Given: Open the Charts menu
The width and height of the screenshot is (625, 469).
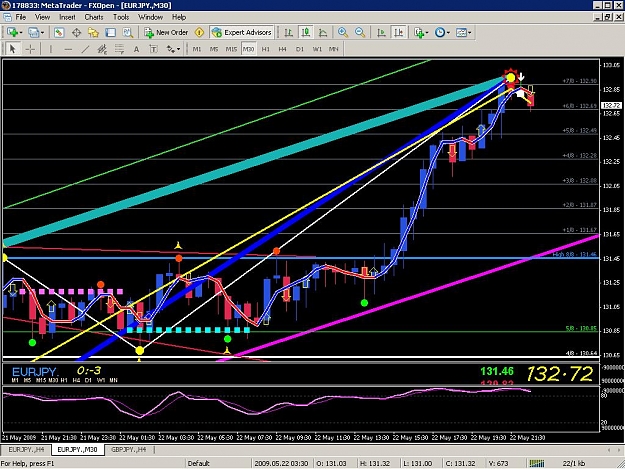Looking at the screenshot, I should click(94, 17).
